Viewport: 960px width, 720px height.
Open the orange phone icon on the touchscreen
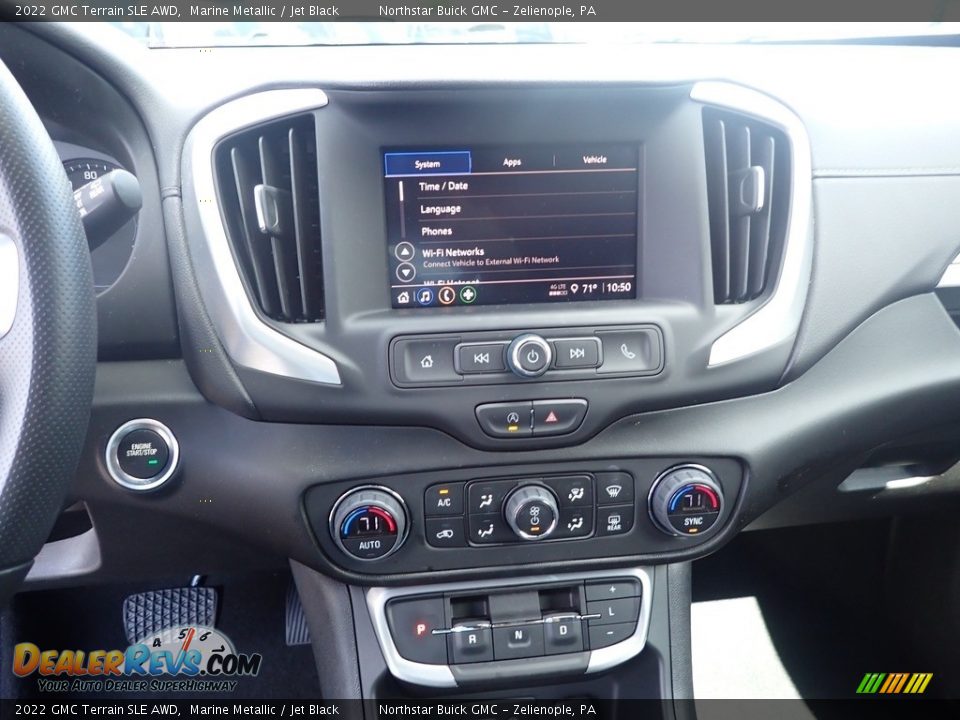(446, 296)
